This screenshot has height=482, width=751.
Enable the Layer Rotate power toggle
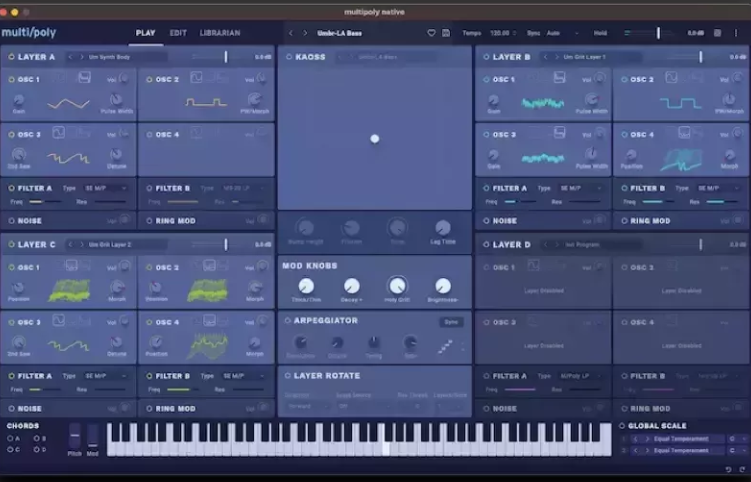pyautogui.click(x=287, y=376)
